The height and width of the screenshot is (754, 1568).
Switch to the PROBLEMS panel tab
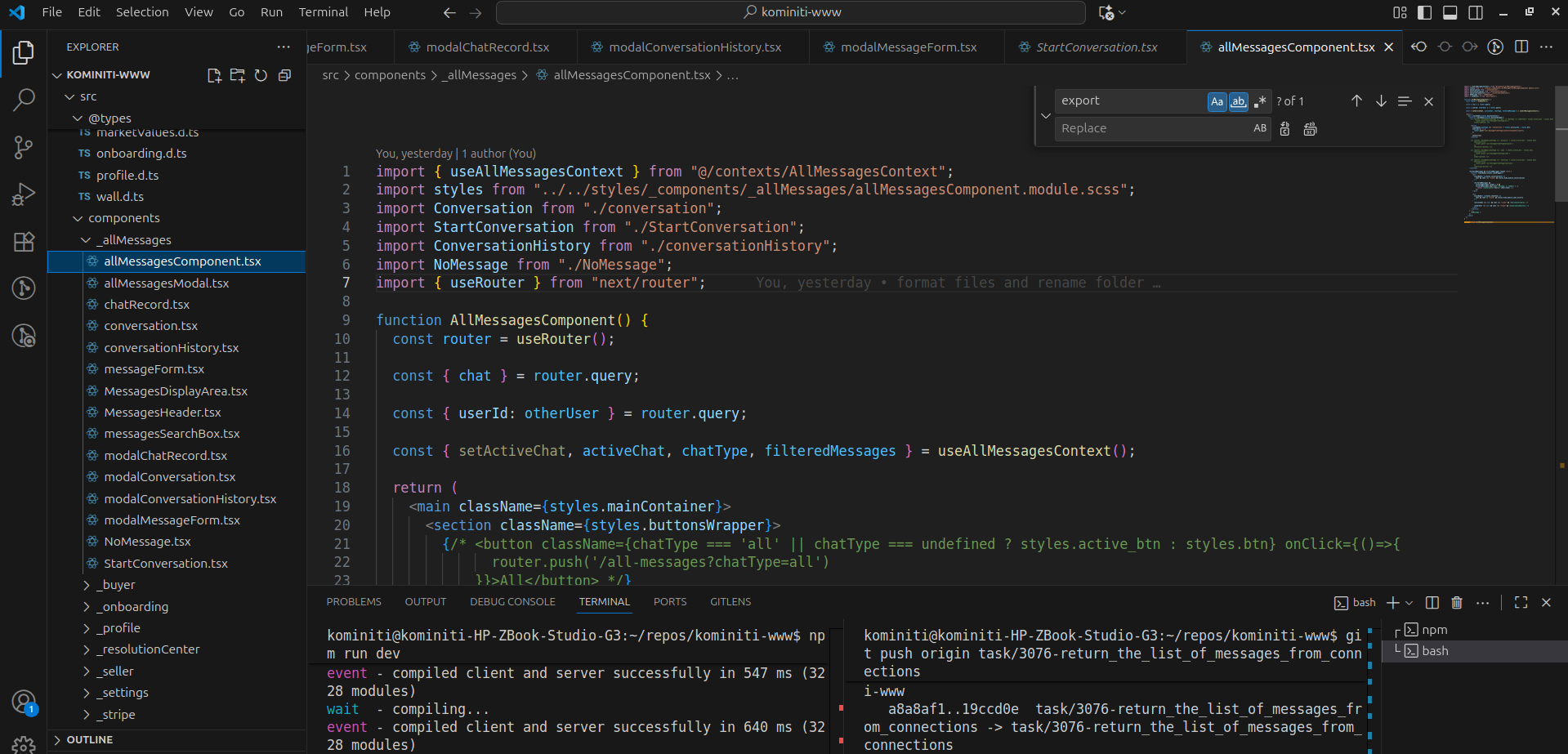[x=354, y=602]
